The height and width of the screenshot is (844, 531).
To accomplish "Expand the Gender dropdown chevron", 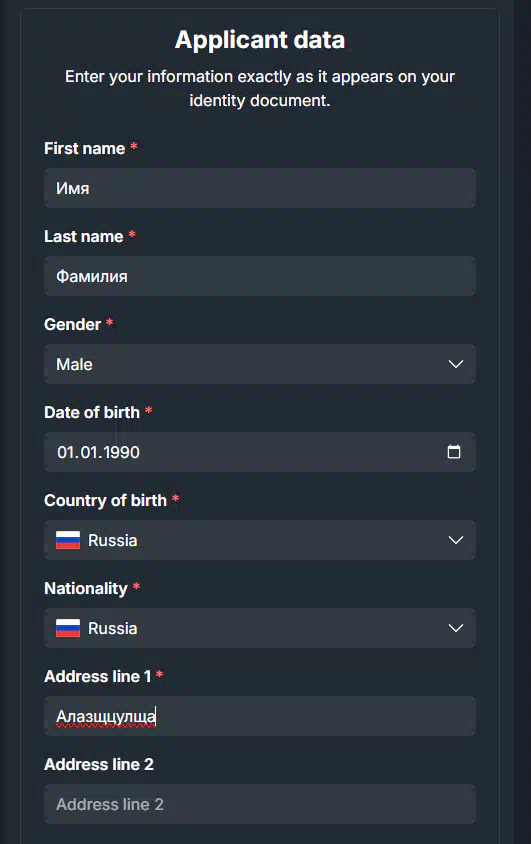I will coord(456,364).
